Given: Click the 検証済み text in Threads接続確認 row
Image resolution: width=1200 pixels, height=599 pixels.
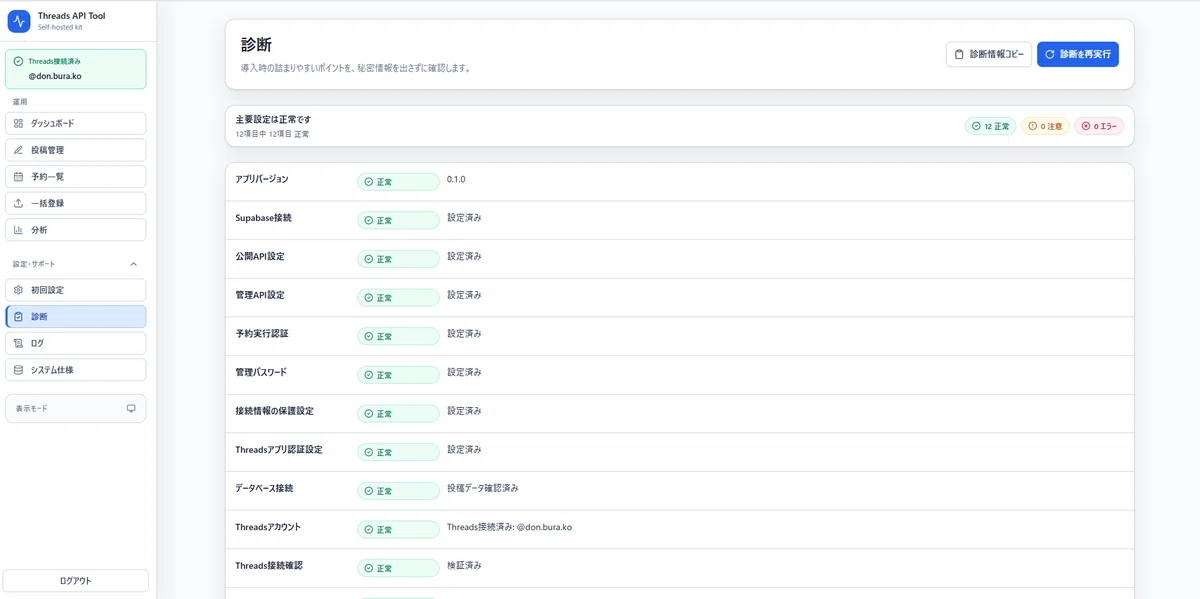Looking at the screenshot, I should [464, 565].
